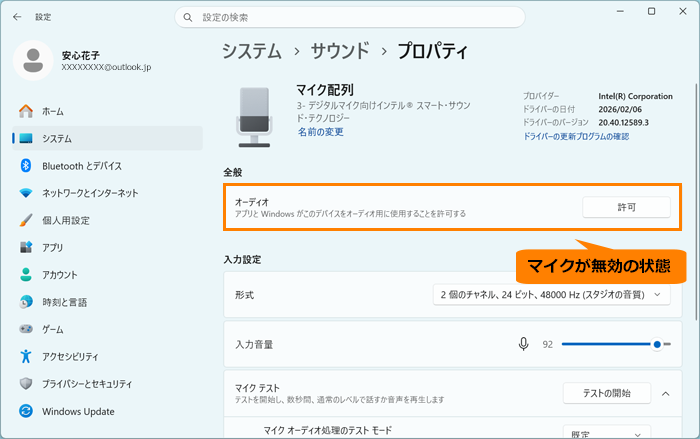Image resolution: width=700 pixels, height=439 pixels.
Task: Select the Bluetooth とデバイス icon
Action: pos(26,166)
